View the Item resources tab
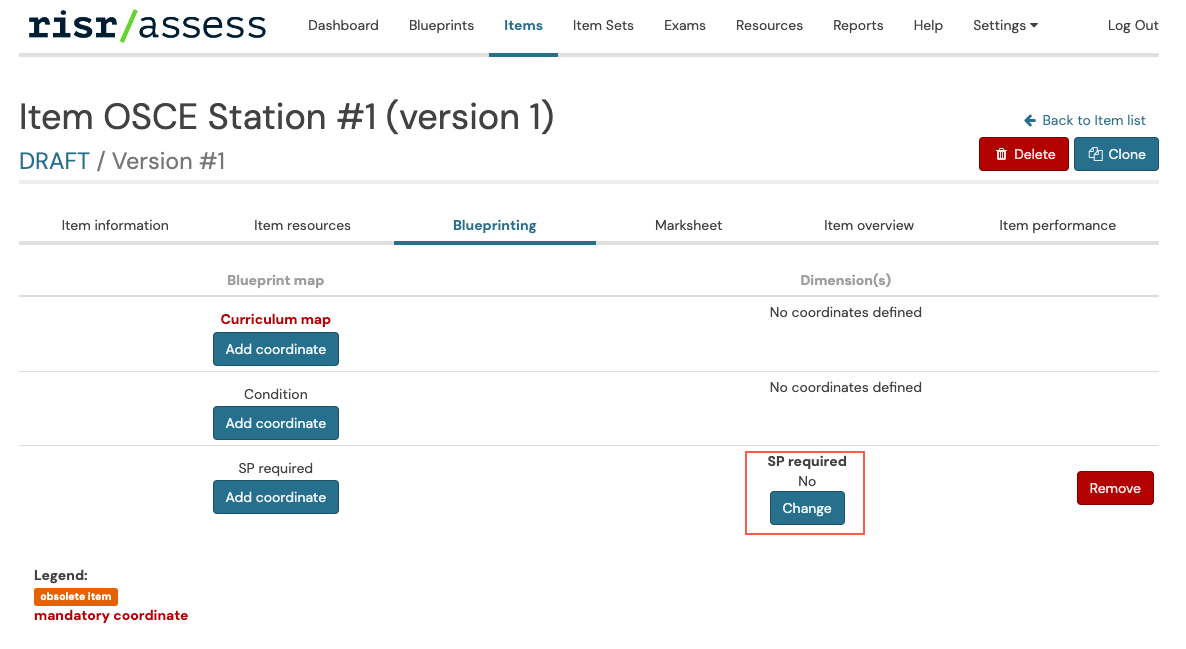Screen dimensions: 1186x649 tap(302, 225)
